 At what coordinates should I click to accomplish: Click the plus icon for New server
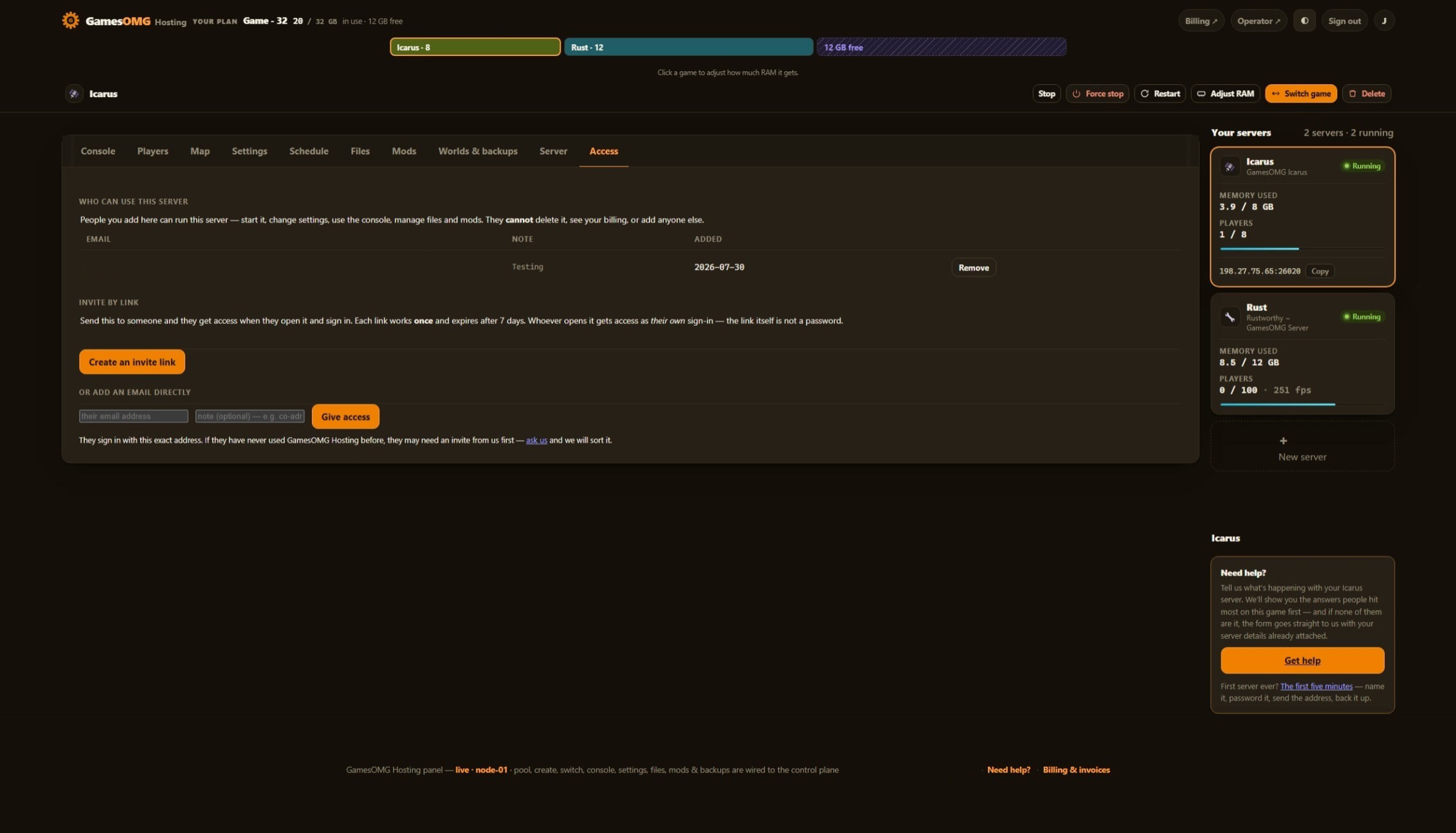pos(1283,440)
